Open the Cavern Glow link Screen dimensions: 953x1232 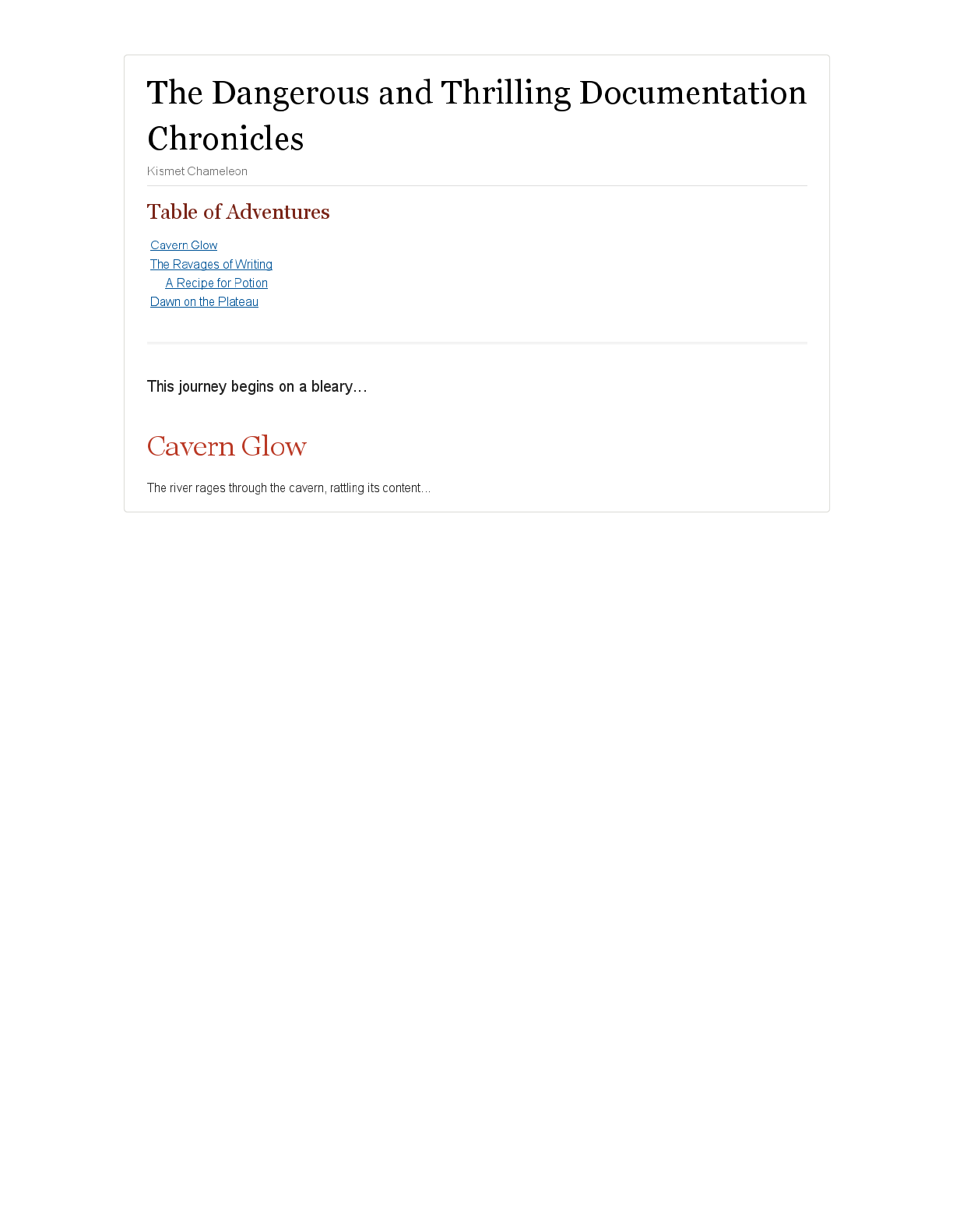pos(184,245)
